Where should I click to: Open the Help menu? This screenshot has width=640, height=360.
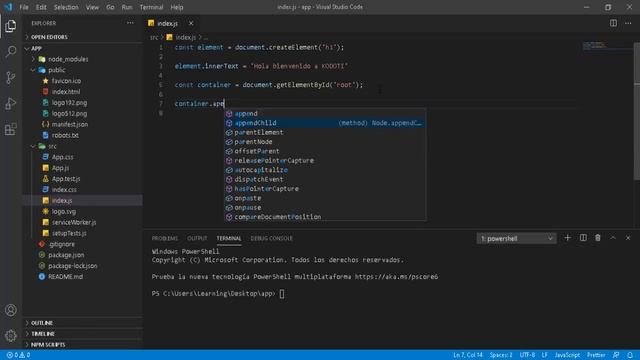(177, 7)
